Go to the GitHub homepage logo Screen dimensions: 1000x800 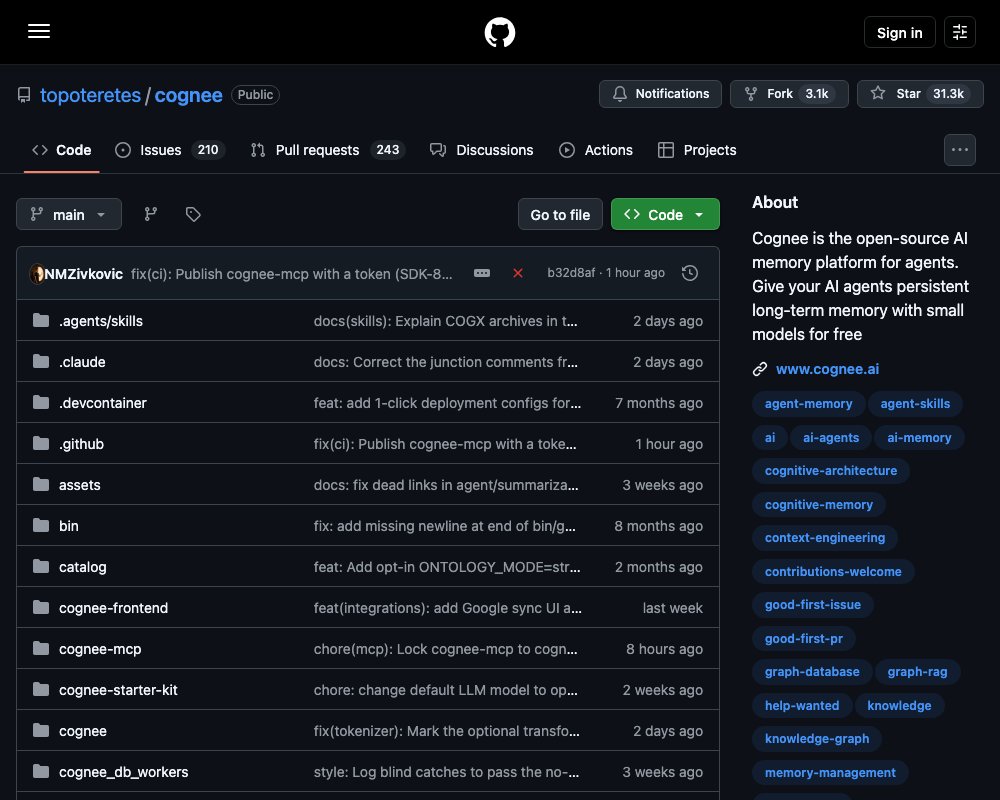(499, 32)
